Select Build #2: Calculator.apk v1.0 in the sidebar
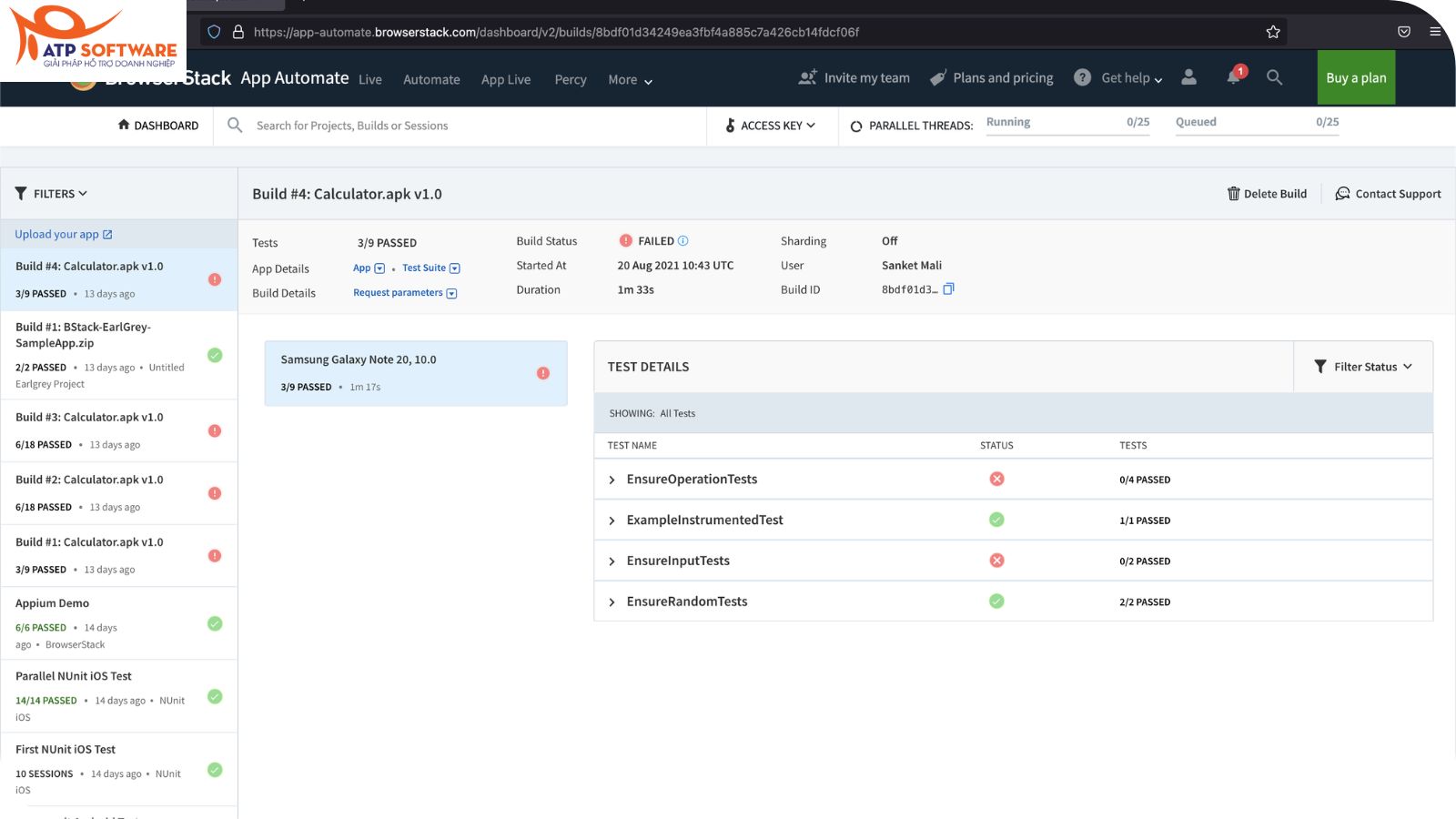Viewport: 1456px width, 819px height. pos(118,493)
